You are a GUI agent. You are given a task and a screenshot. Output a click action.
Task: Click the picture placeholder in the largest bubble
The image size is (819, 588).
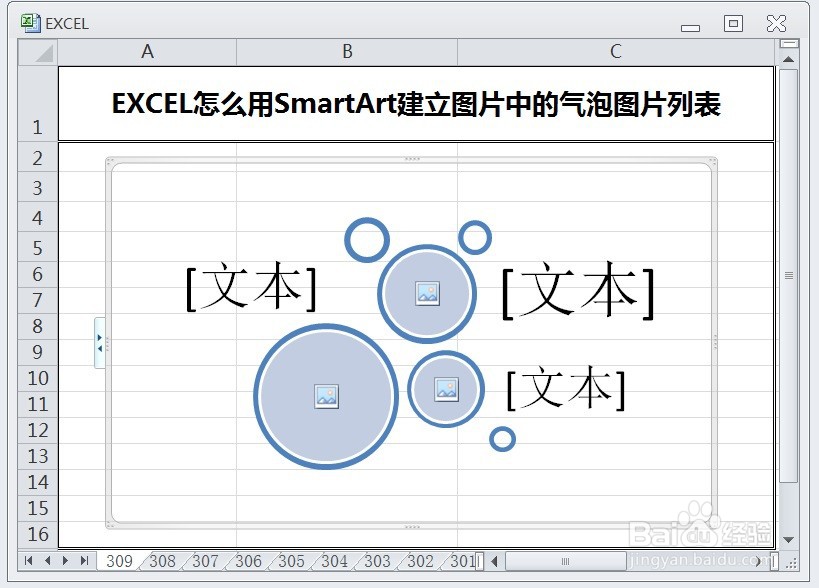(x=326, y=396)
